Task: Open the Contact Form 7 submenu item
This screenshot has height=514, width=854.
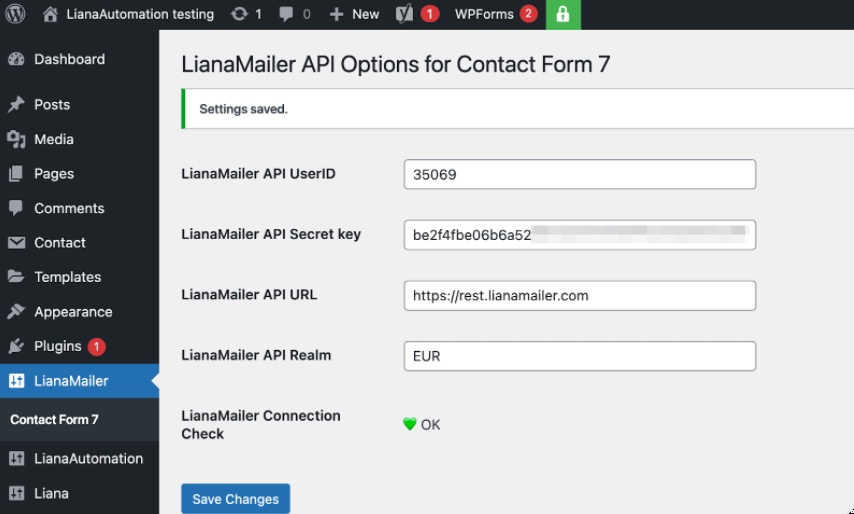Action: [54, 419]
